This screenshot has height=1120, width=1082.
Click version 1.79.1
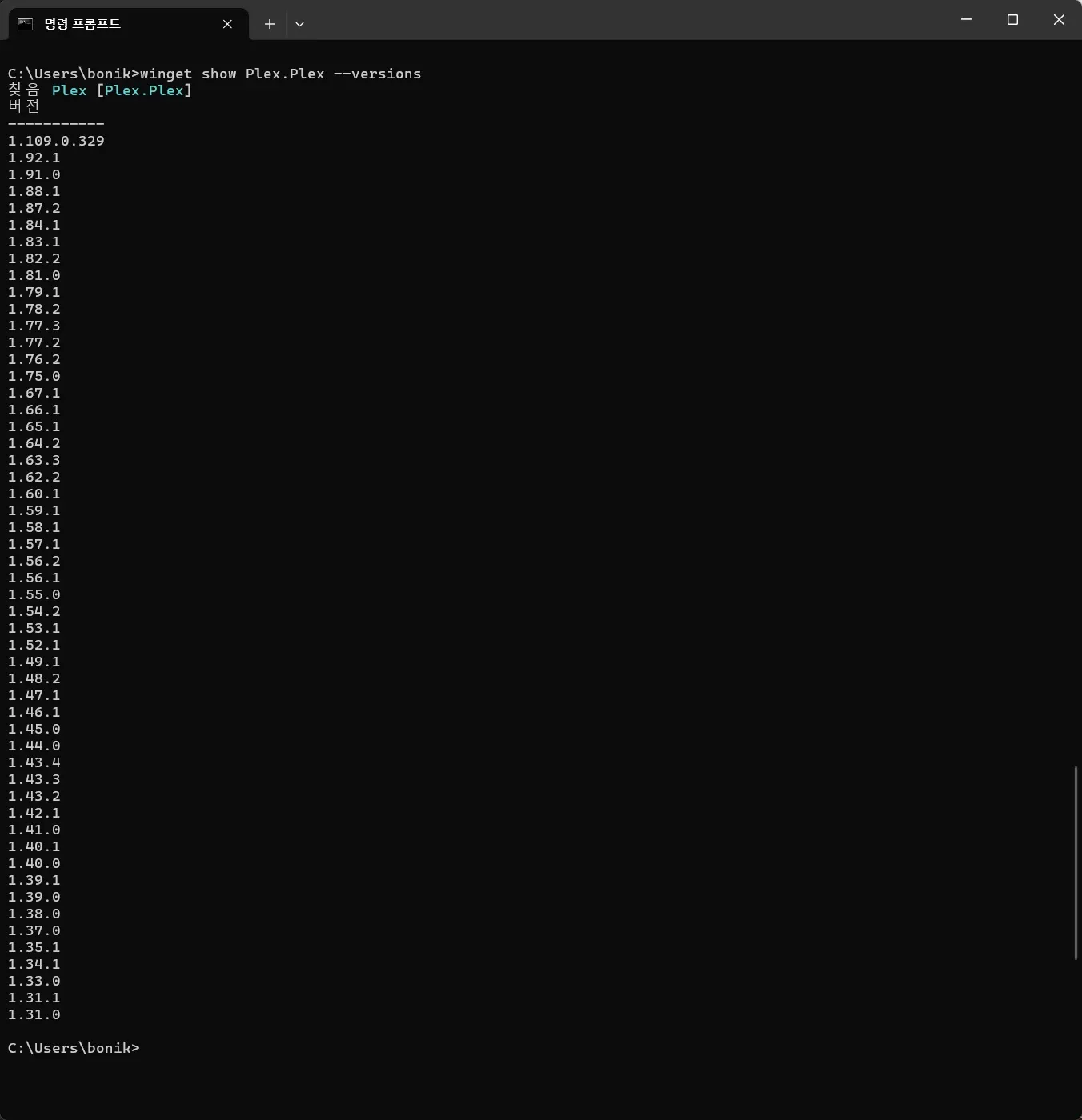[x=34, y=292]
